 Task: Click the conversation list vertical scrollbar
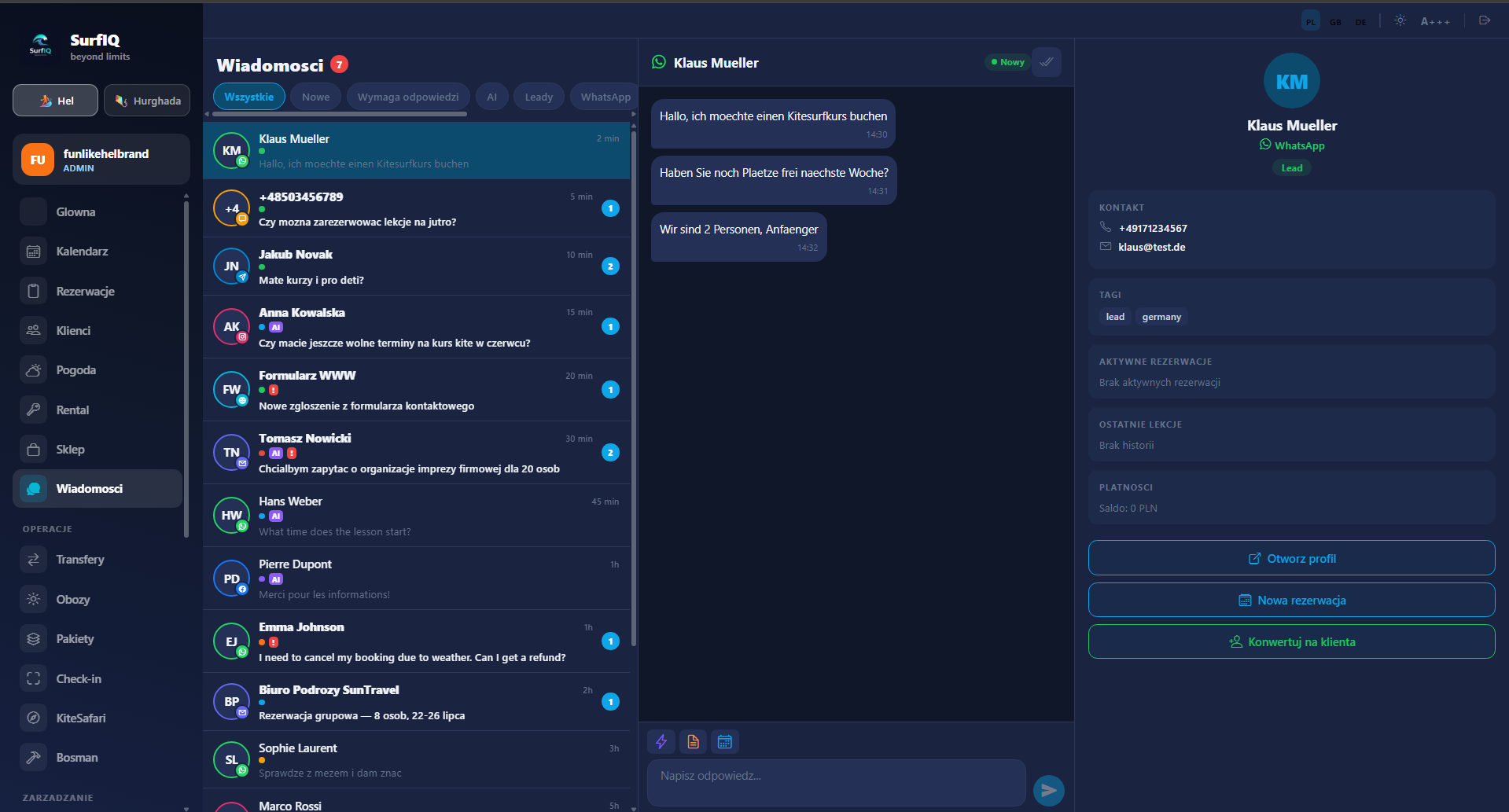[x=634, y=389]
